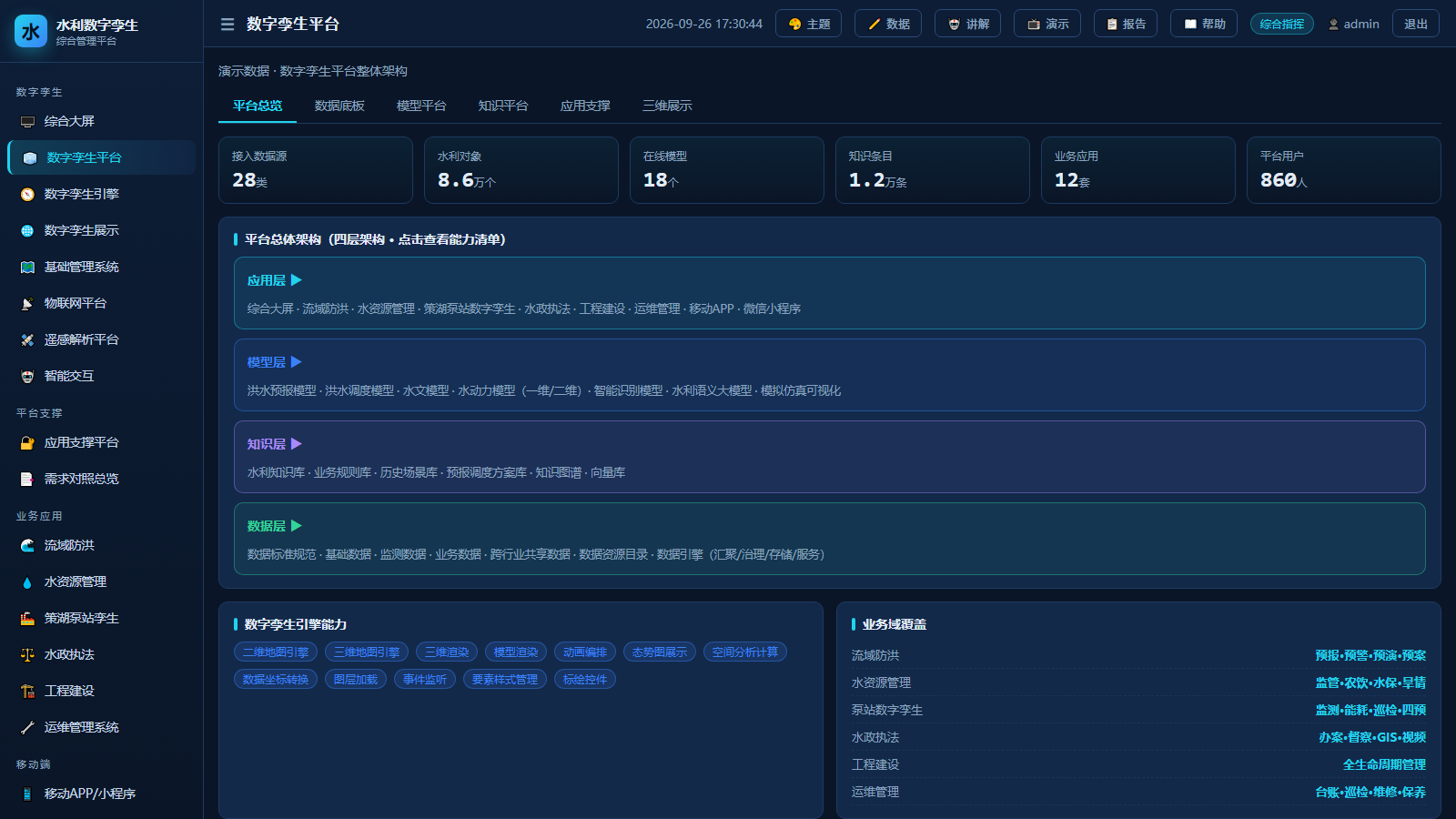The image size is (1456, 819).
Task: Open the 报告 report button
Action: (x=1126, y=24)
